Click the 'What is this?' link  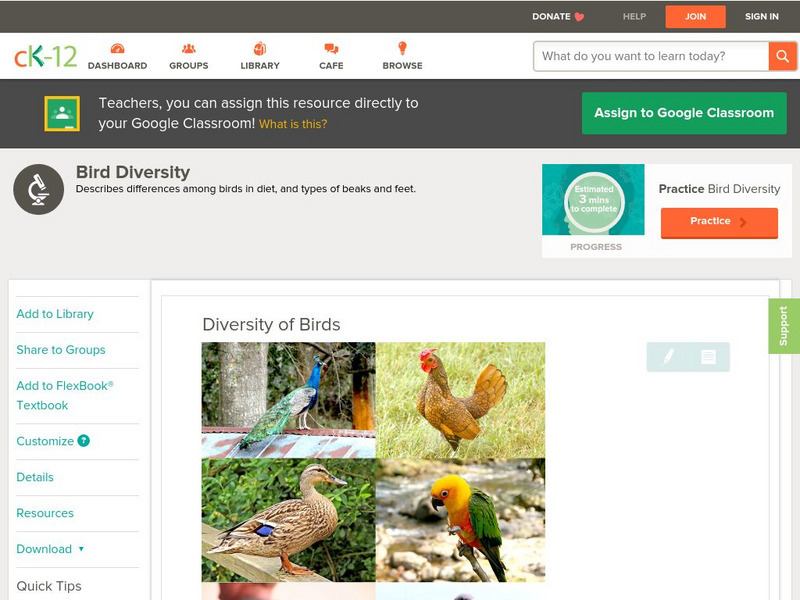pyautogui.click(x=293, y=124)
